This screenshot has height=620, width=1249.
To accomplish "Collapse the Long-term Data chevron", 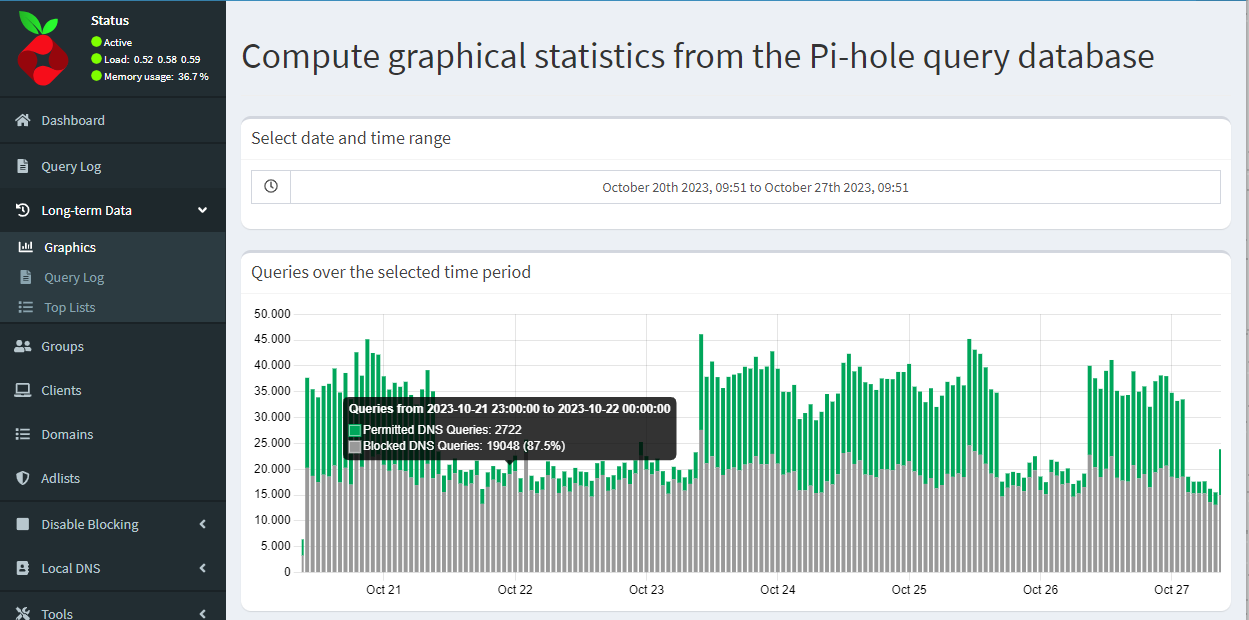I will pyautogui.click(x=203, y=210).
